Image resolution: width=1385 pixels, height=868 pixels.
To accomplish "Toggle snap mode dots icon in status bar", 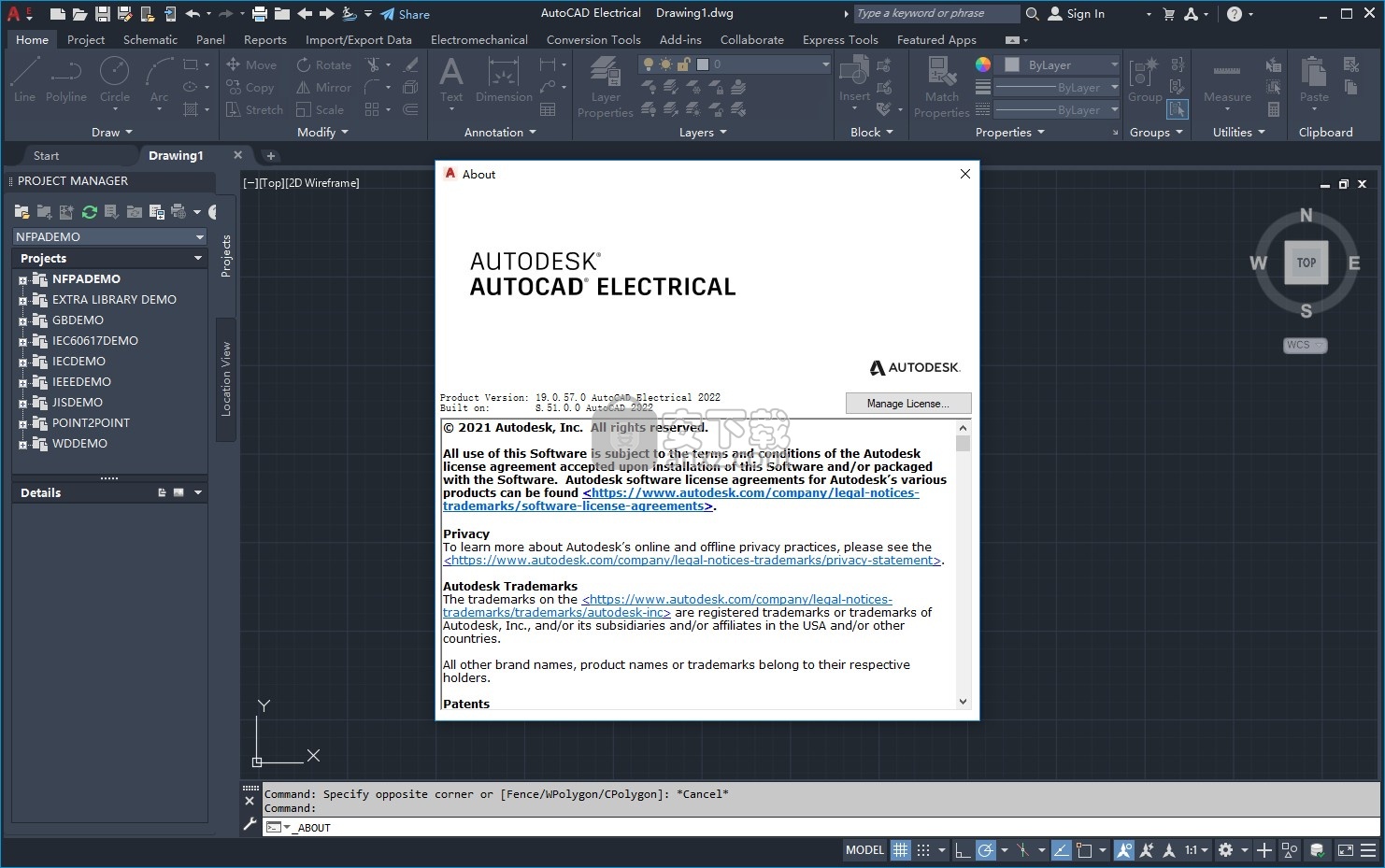I will point(923,850).
